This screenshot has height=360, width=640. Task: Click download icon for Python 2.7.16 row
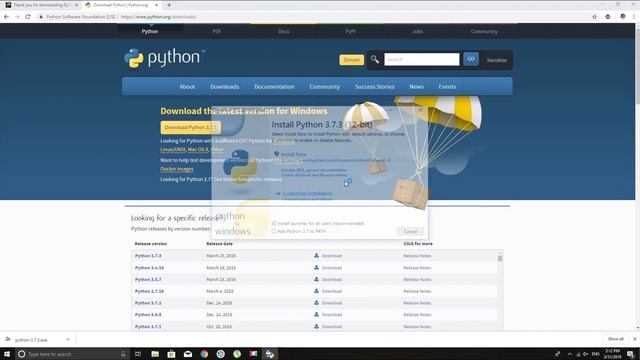(x=316, y=291)
